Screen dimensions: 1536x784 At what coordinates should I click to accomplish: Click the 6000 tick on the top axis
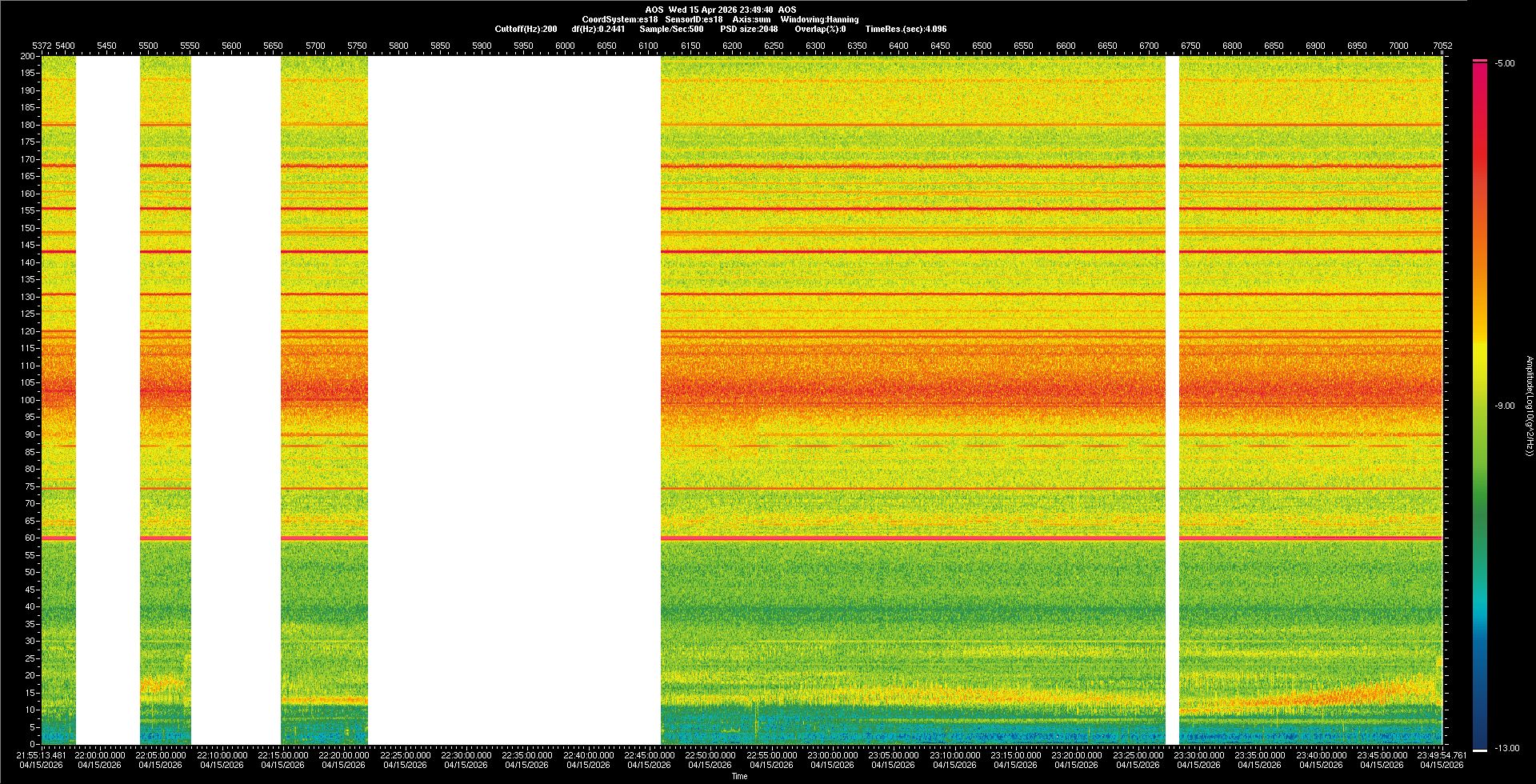[x=565, y=46]
